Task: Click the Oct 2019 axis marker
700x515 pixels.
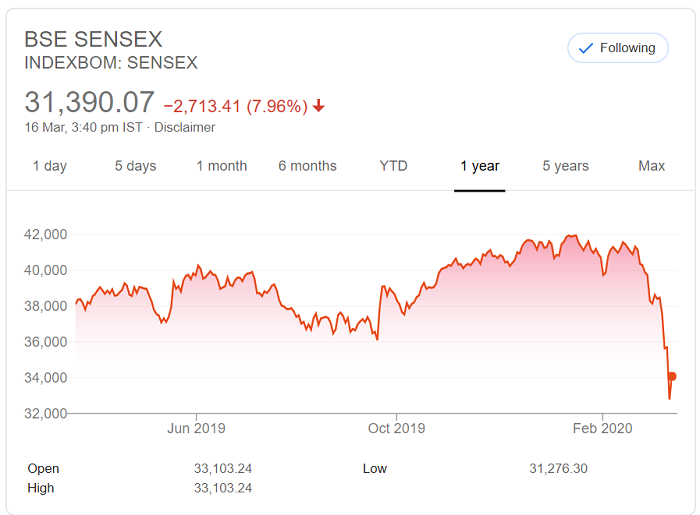Action: [396, 428]
